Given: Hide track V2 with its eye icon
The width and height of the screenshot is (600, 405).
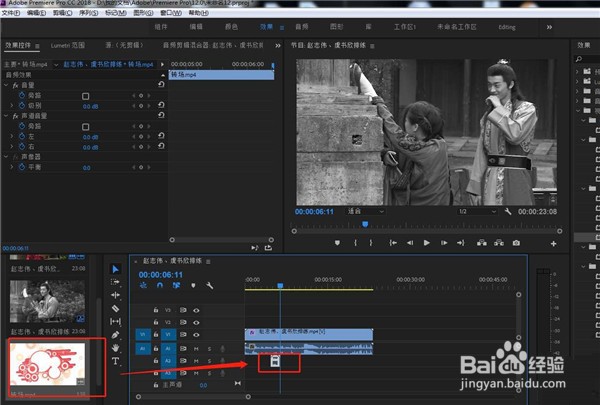Looking at the screenshot, I should pyautogui.click(x=196, y=322).
